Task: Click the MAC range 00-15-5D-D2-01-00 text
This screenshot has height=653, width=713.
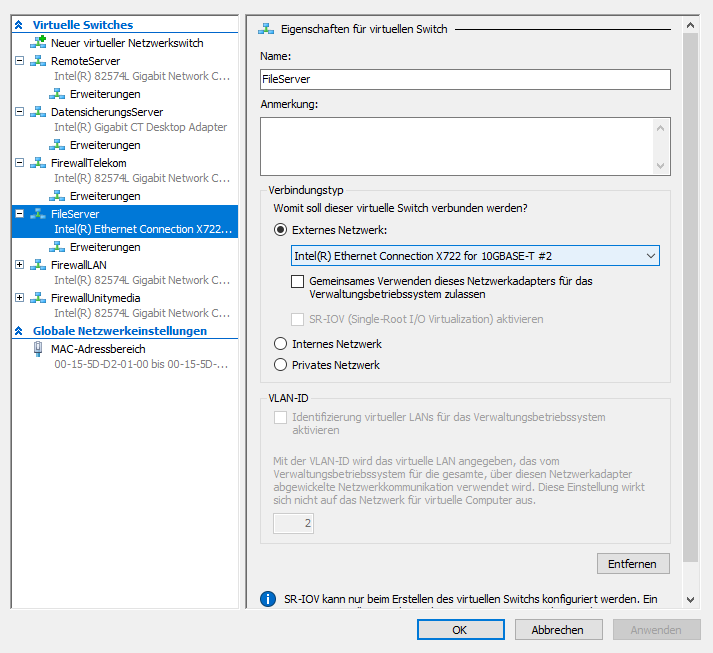Action: [141, 364]
